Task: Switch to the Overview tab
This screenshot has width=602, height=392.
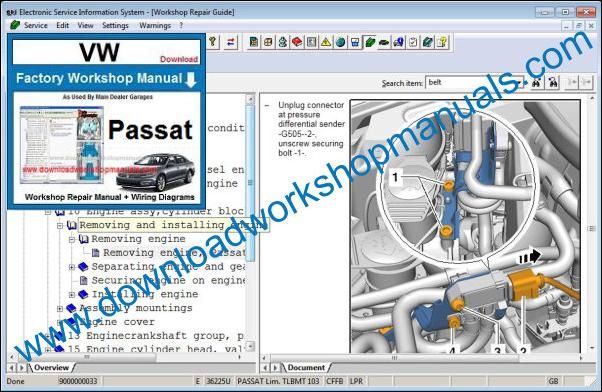Action: pyautogui.click(x=51, y=367)
